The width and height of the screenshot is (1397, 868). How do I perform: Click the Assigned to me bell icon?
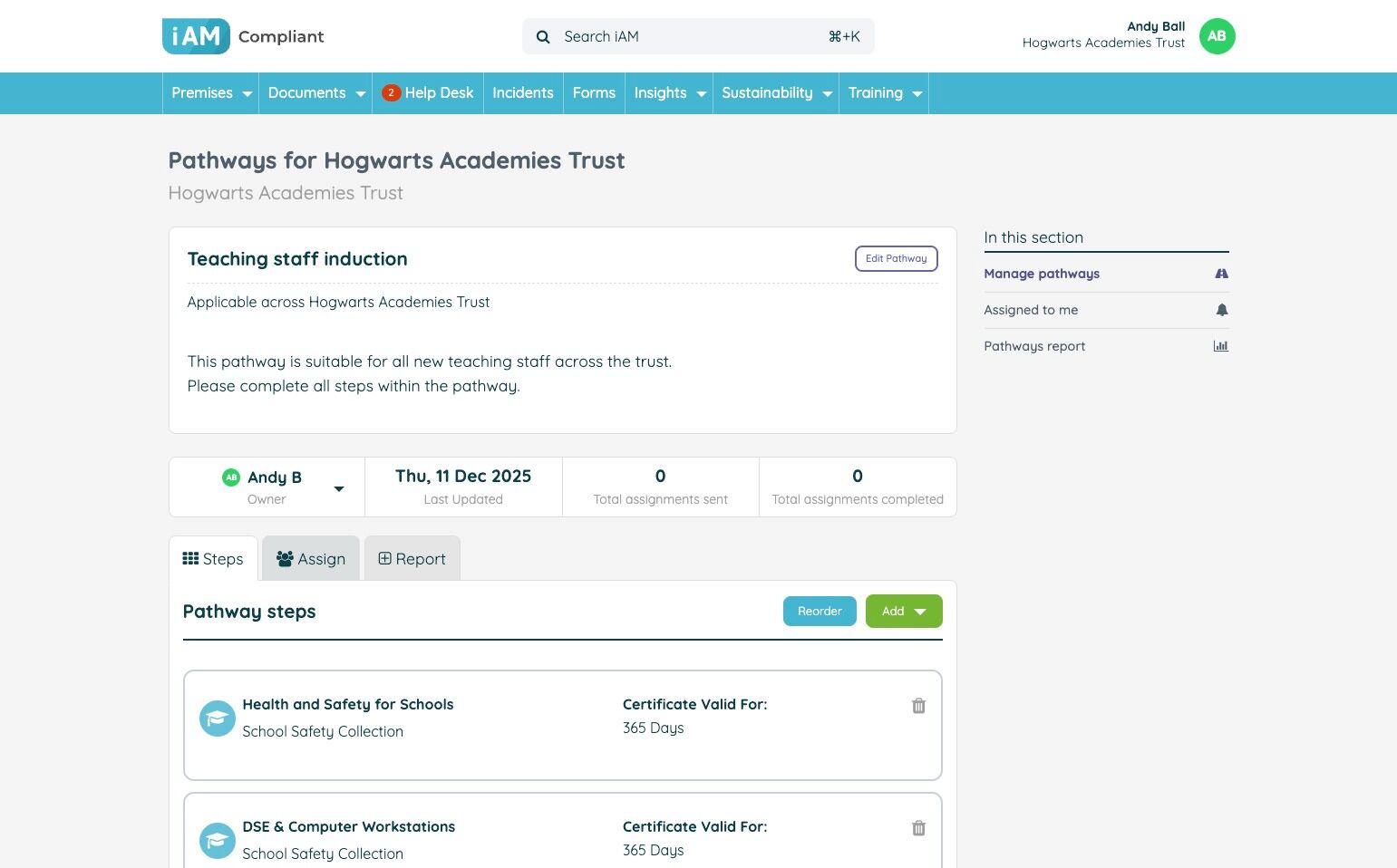tap(1221, 310)
